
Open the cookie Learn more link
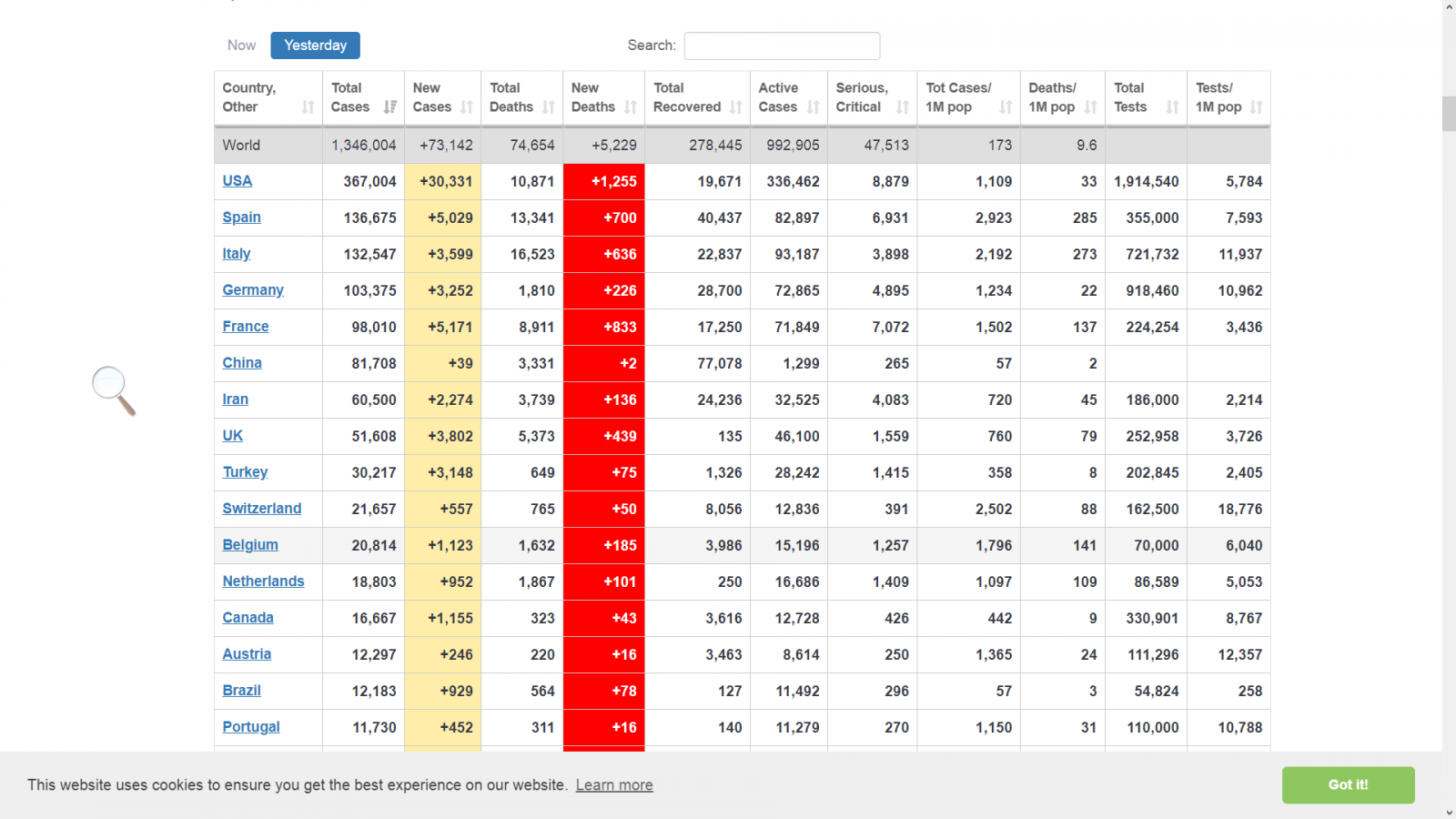[614, 785]
